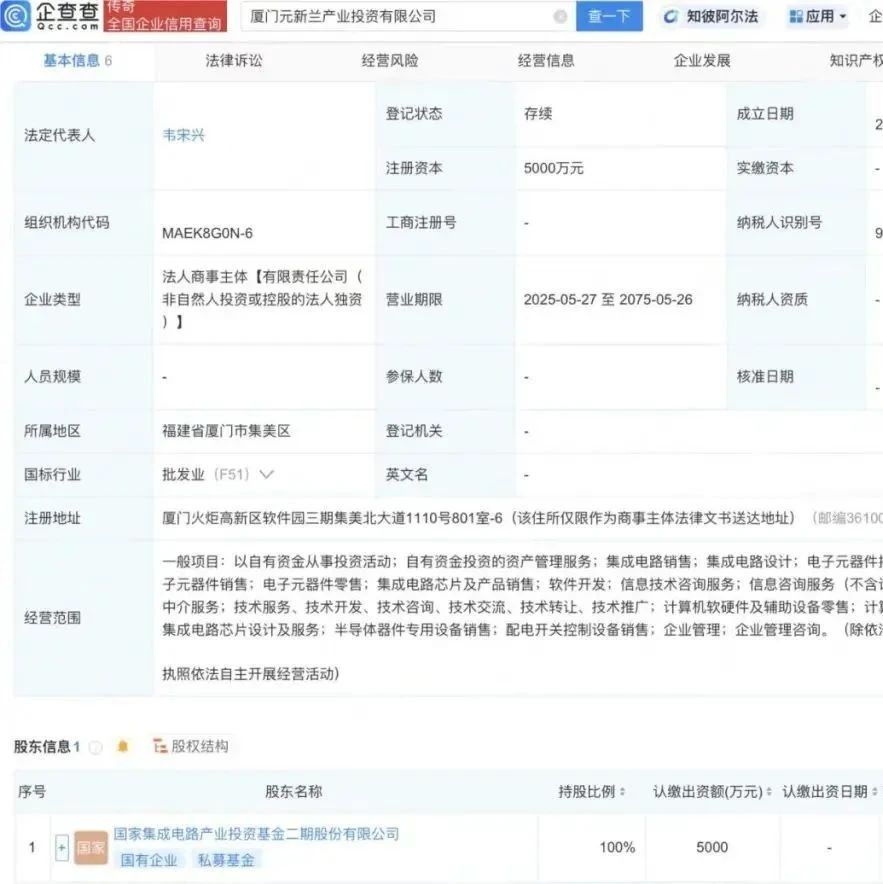
Task: Switch to the 基本信息 tab
Action: [x=77, y=60]
